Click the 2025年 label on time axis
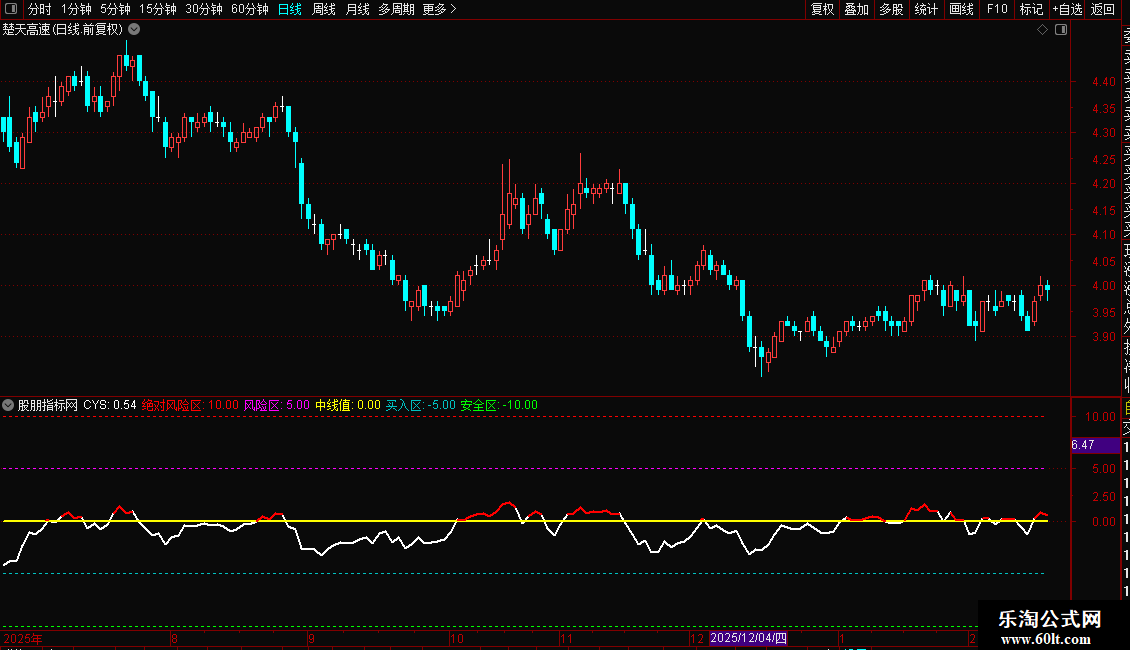 (23, 638)
